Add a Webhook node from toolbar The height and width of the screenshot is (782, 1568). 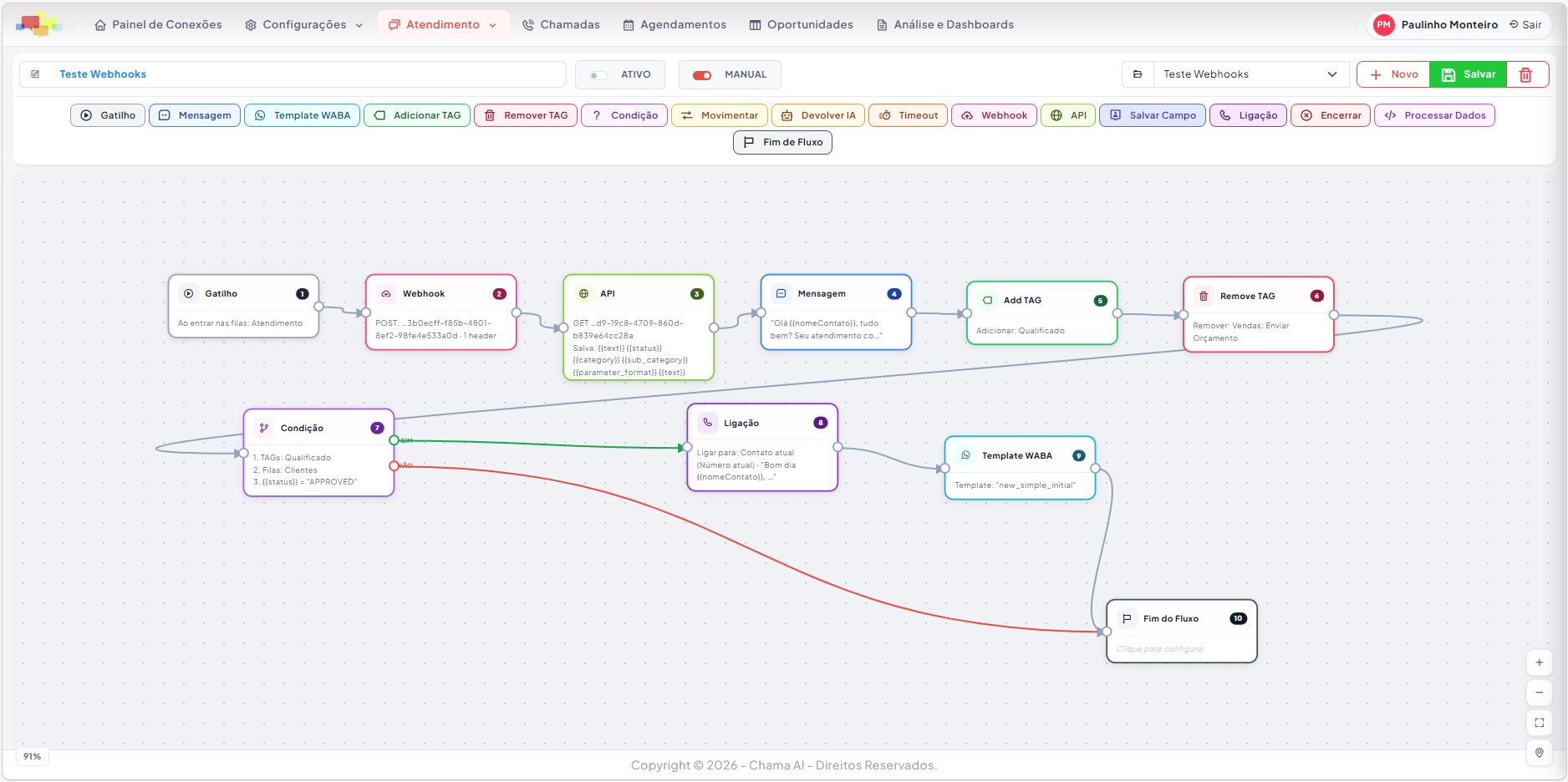994,115
